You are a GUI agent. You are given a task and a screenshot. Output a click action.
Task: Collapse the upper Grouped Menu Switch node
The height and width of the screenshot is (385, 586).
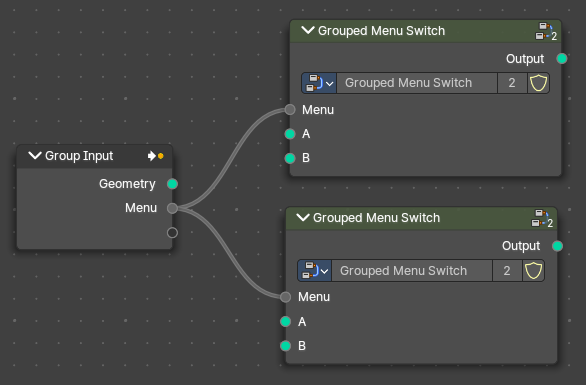308,30
